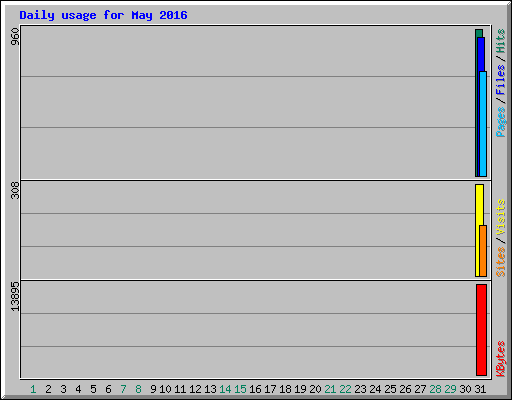Click day 15 on the x-axis
Screen dimensions: 512x400
coord(240,389)
